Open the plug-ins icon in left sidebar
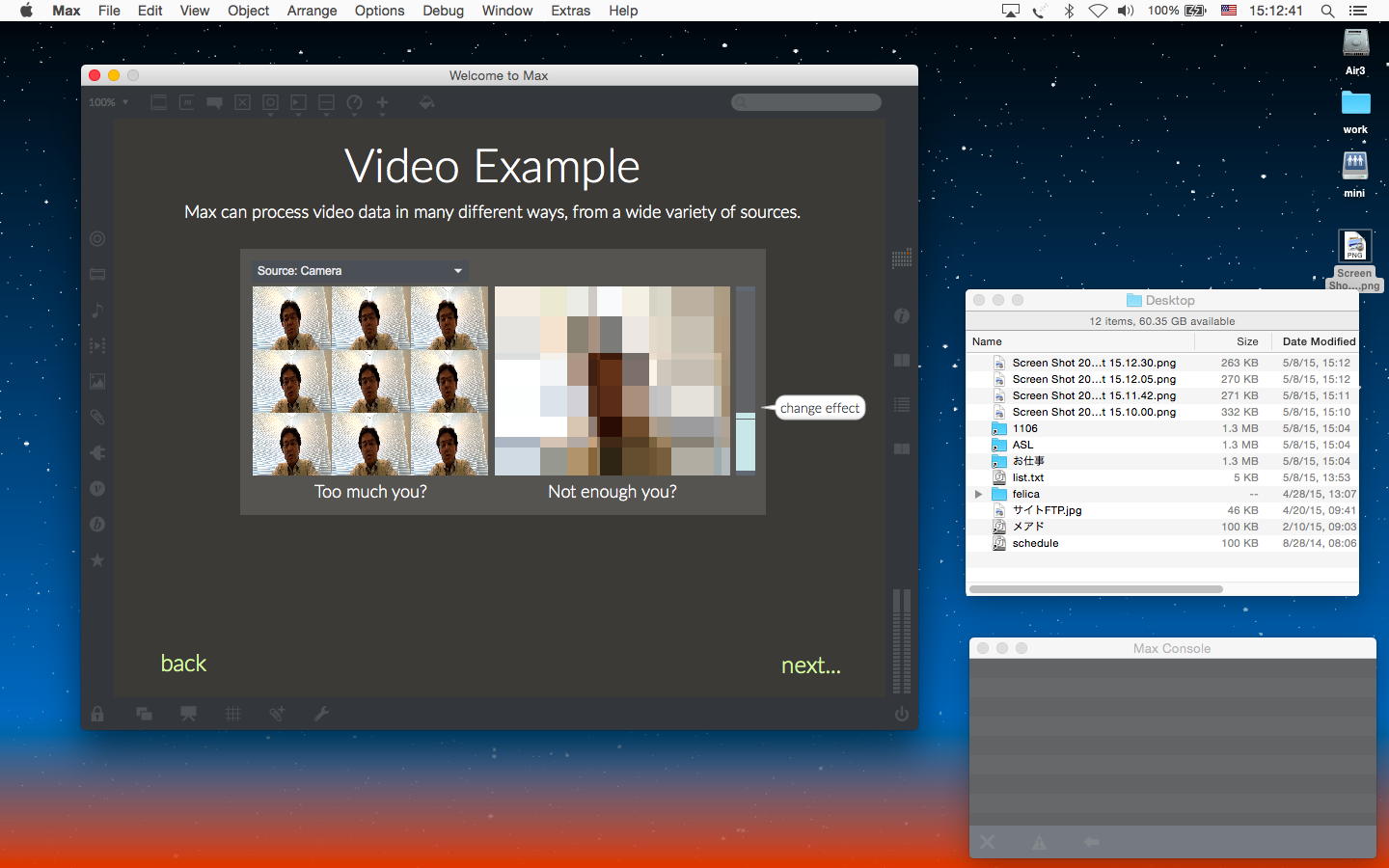 (x=97, y=453)
